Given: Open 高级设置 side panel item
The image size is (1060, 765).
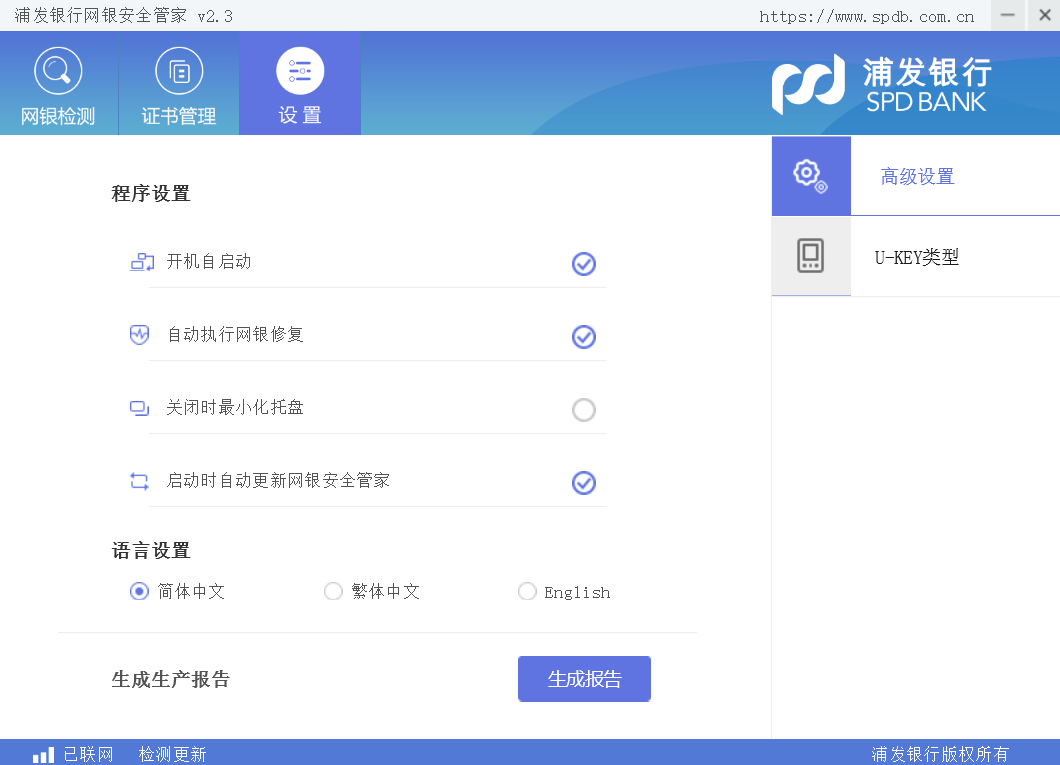Looking at the screenshot, I should [x=916, y=176].
